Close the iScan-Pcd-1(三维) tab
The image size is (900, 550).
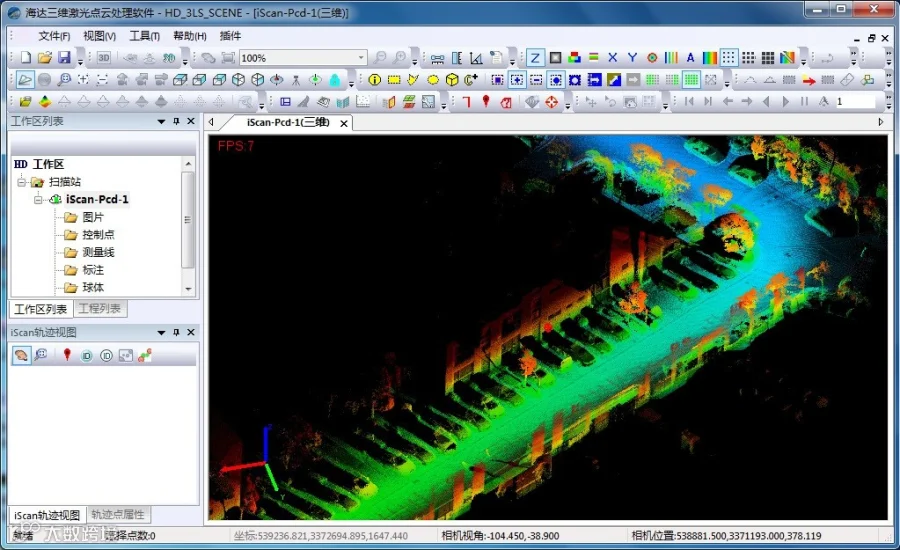click(344, 123)
